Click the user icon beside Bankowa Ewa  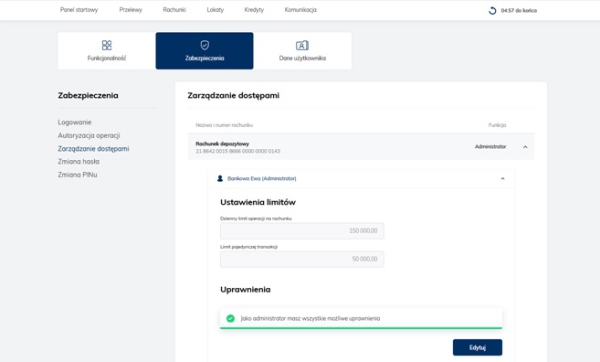pyautogui.click(x=220, y=178)
